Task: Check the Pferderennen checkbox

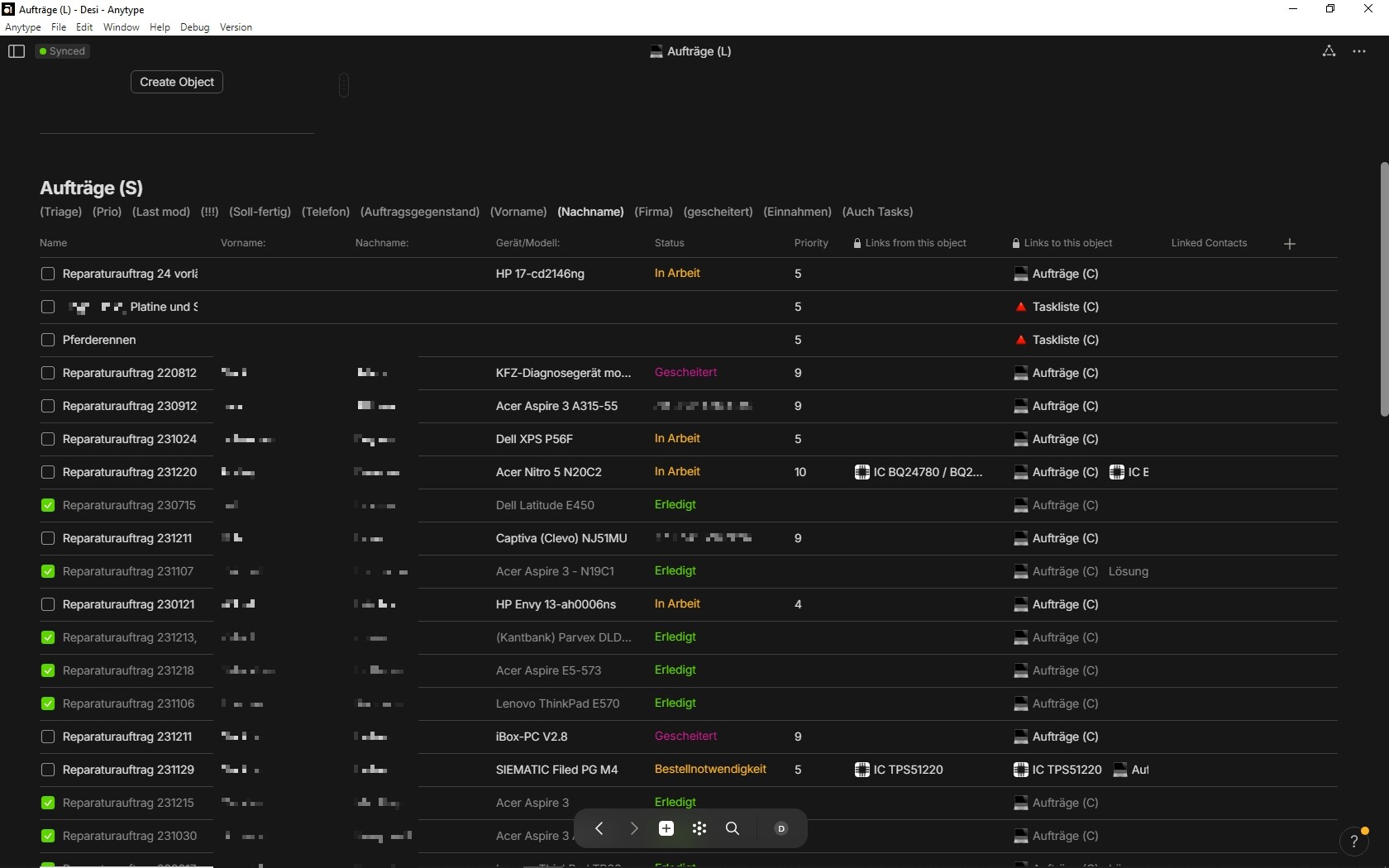Action: coord(48,340)
